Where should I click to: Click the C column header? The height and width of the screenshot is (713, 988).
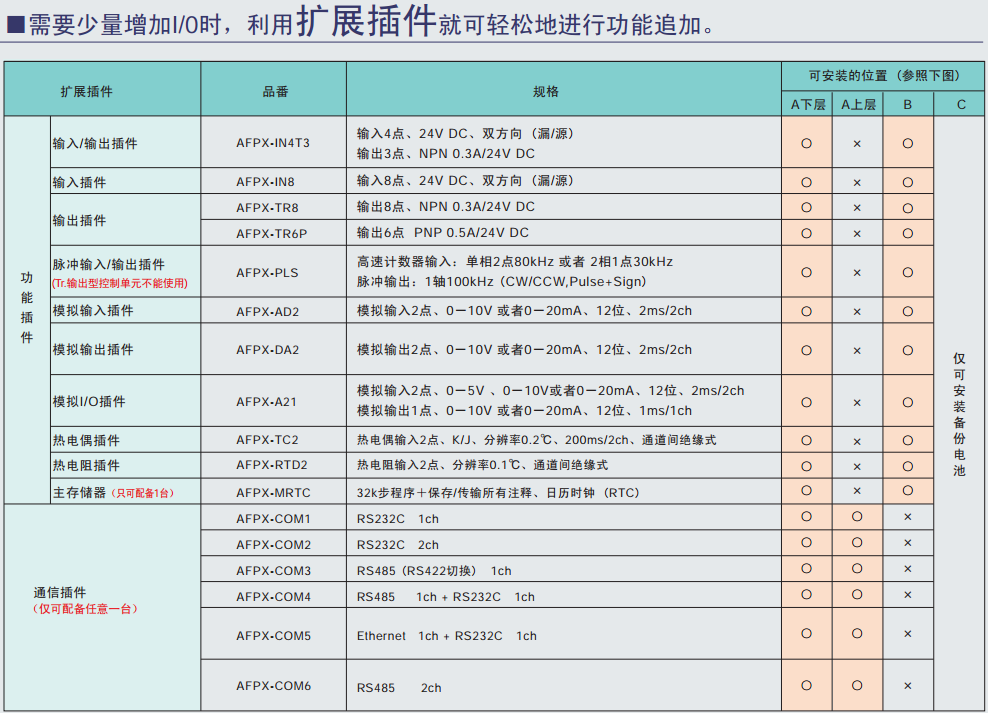pos(961,104)
